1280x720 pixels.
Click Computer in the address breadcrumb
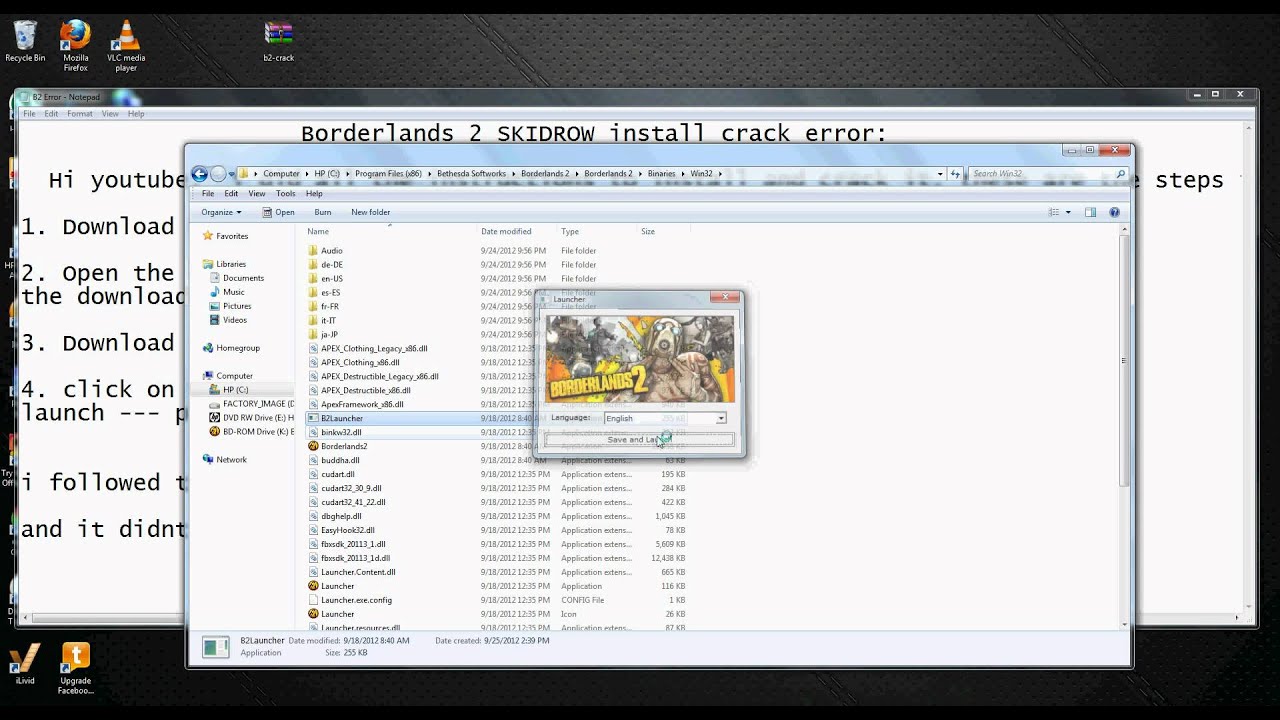tap(281, 174)
